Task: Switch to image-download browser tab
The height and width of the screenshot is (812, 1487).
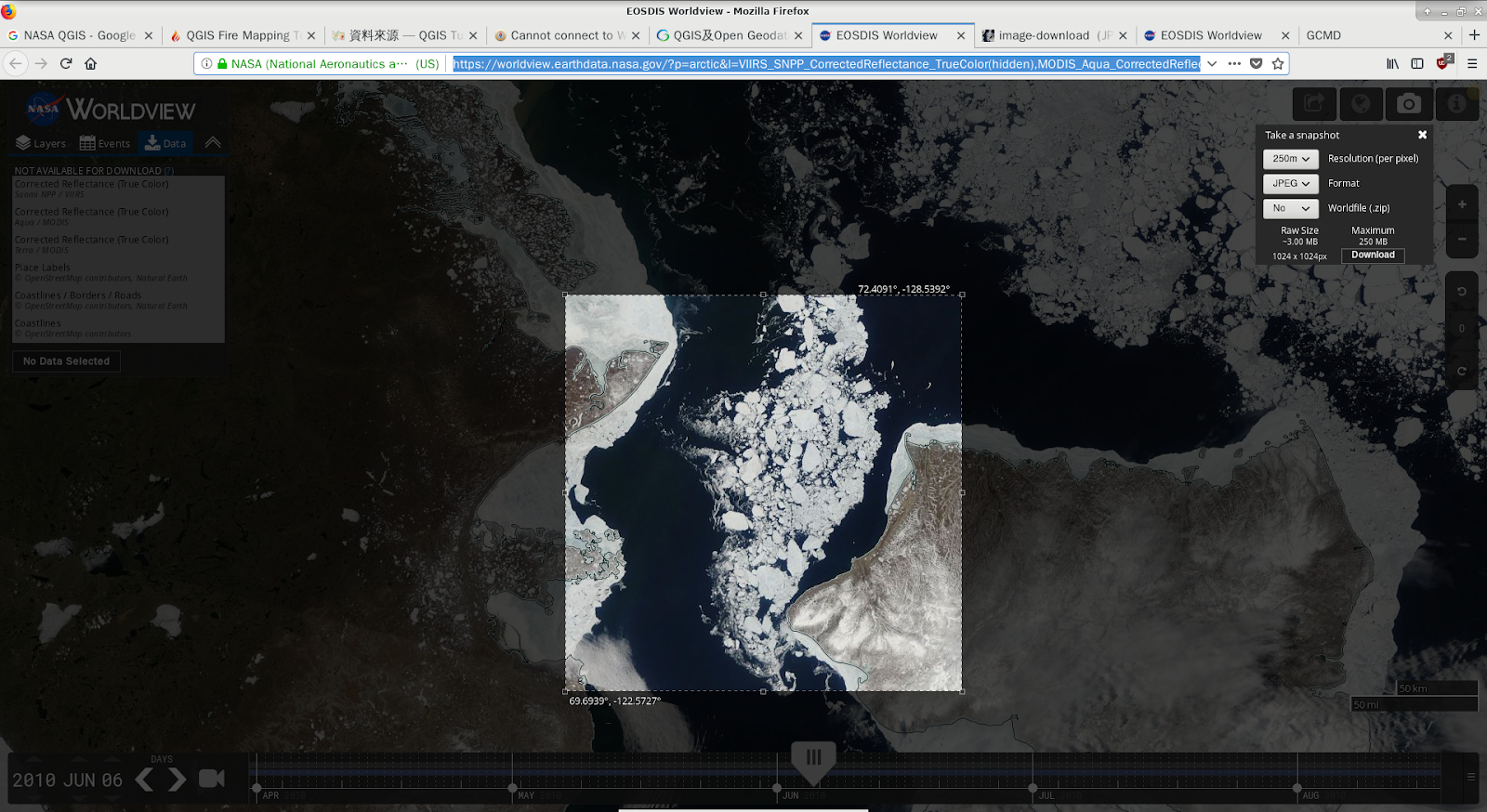Action: click(1055, 35)
